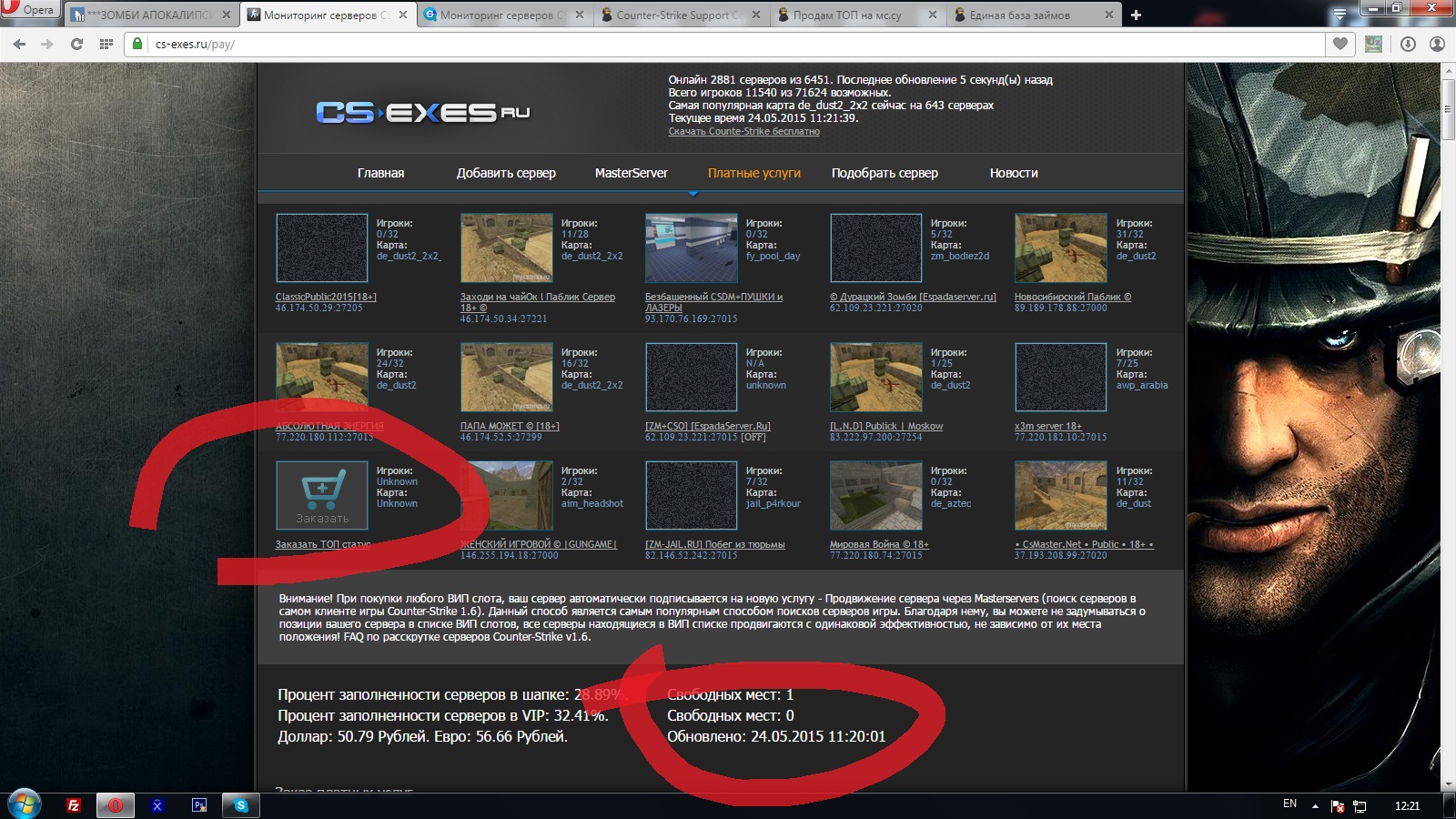Reload the current page
The width and height of the screenshot is (1456, 819).
point(76,44)
